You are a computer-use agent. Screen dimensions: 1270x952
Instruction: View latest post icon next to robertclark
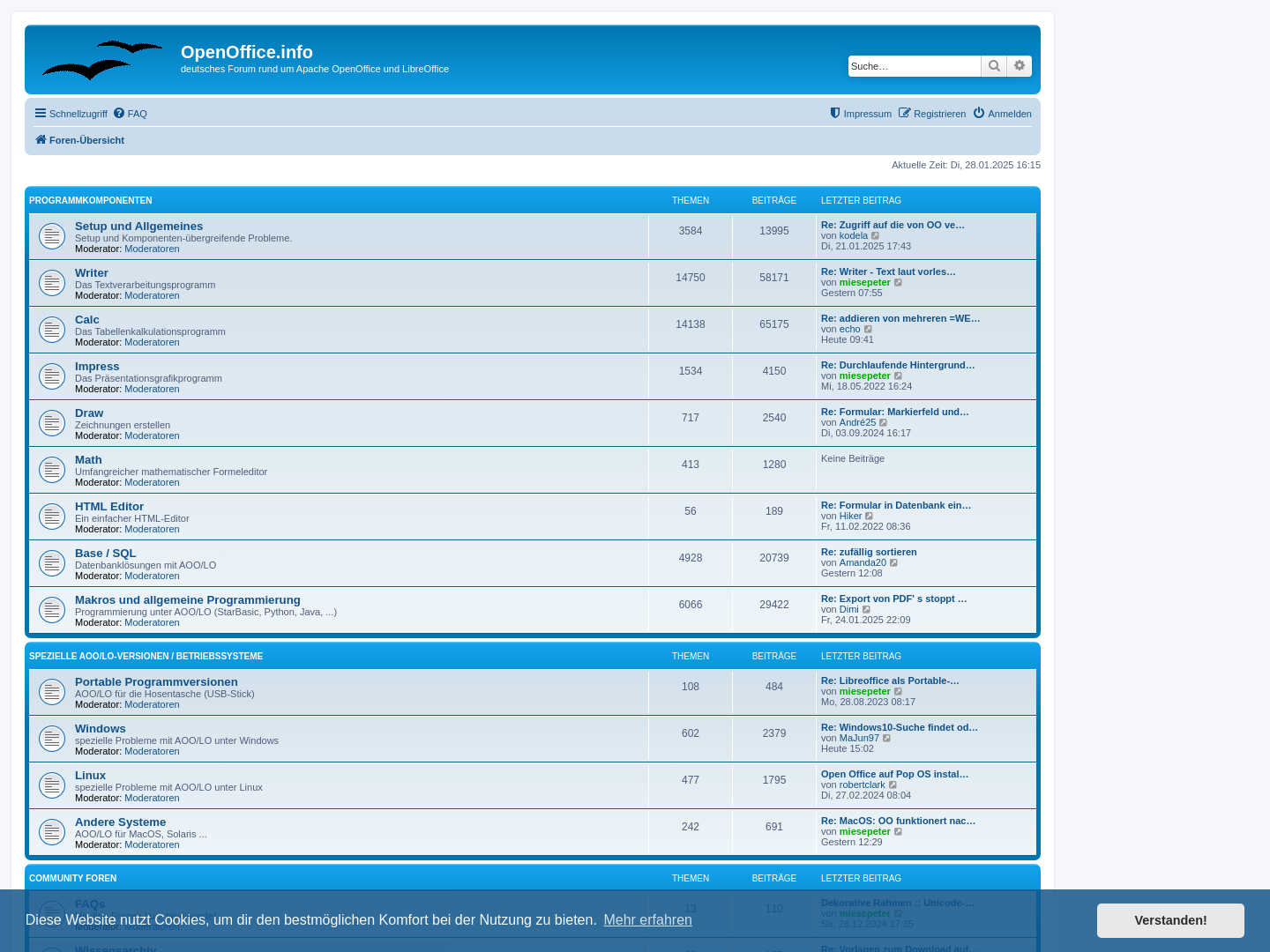point(893,785)
